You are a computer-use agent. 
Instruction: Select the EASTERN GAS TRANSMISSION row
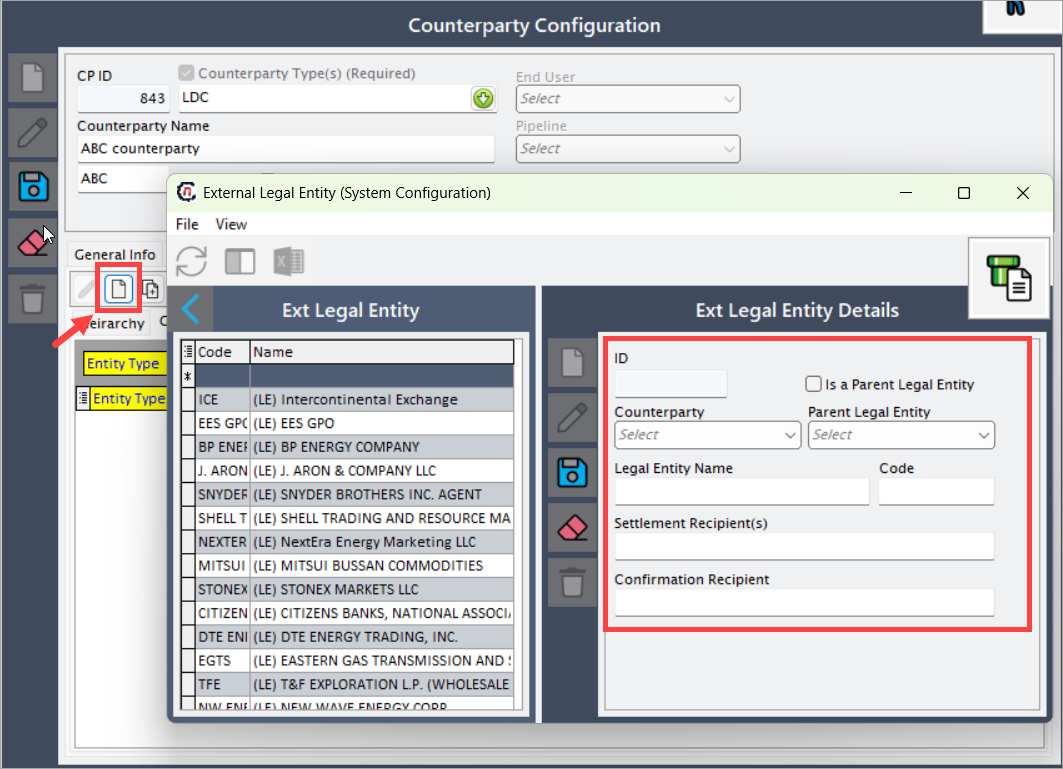(x=347, y=660)
